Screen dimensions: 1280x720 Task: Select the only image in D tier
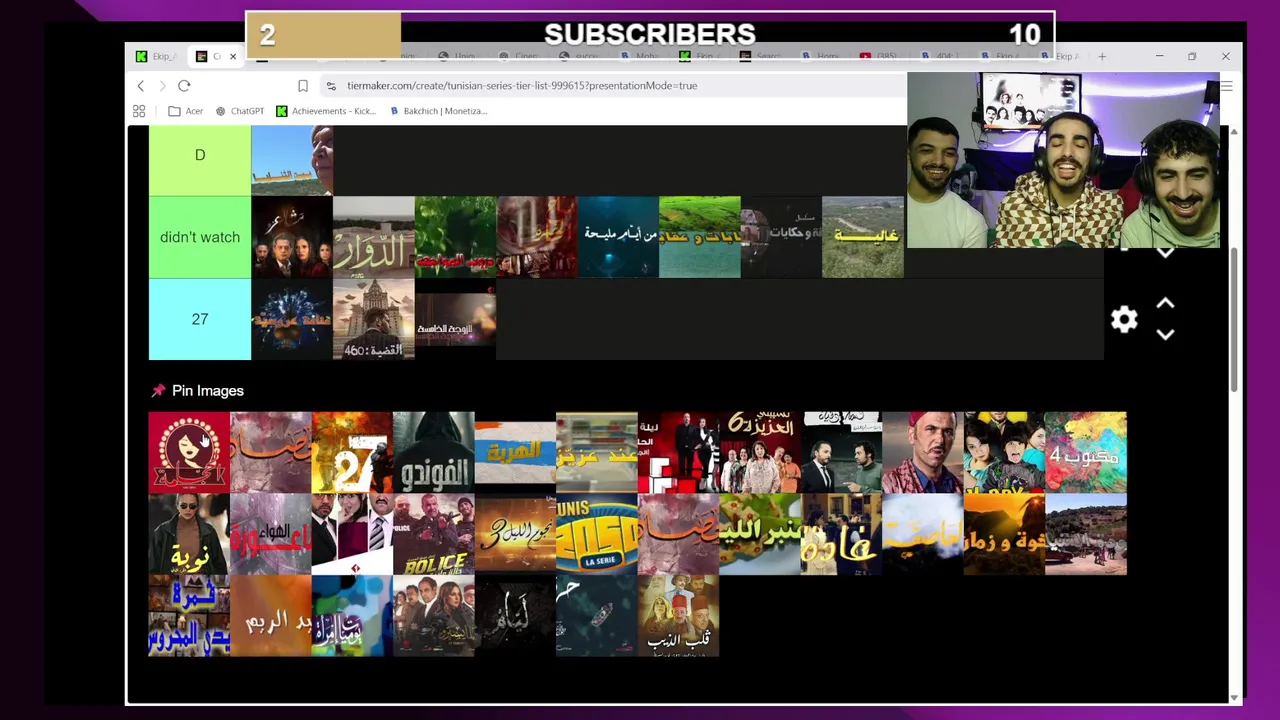tap(292, 160)
